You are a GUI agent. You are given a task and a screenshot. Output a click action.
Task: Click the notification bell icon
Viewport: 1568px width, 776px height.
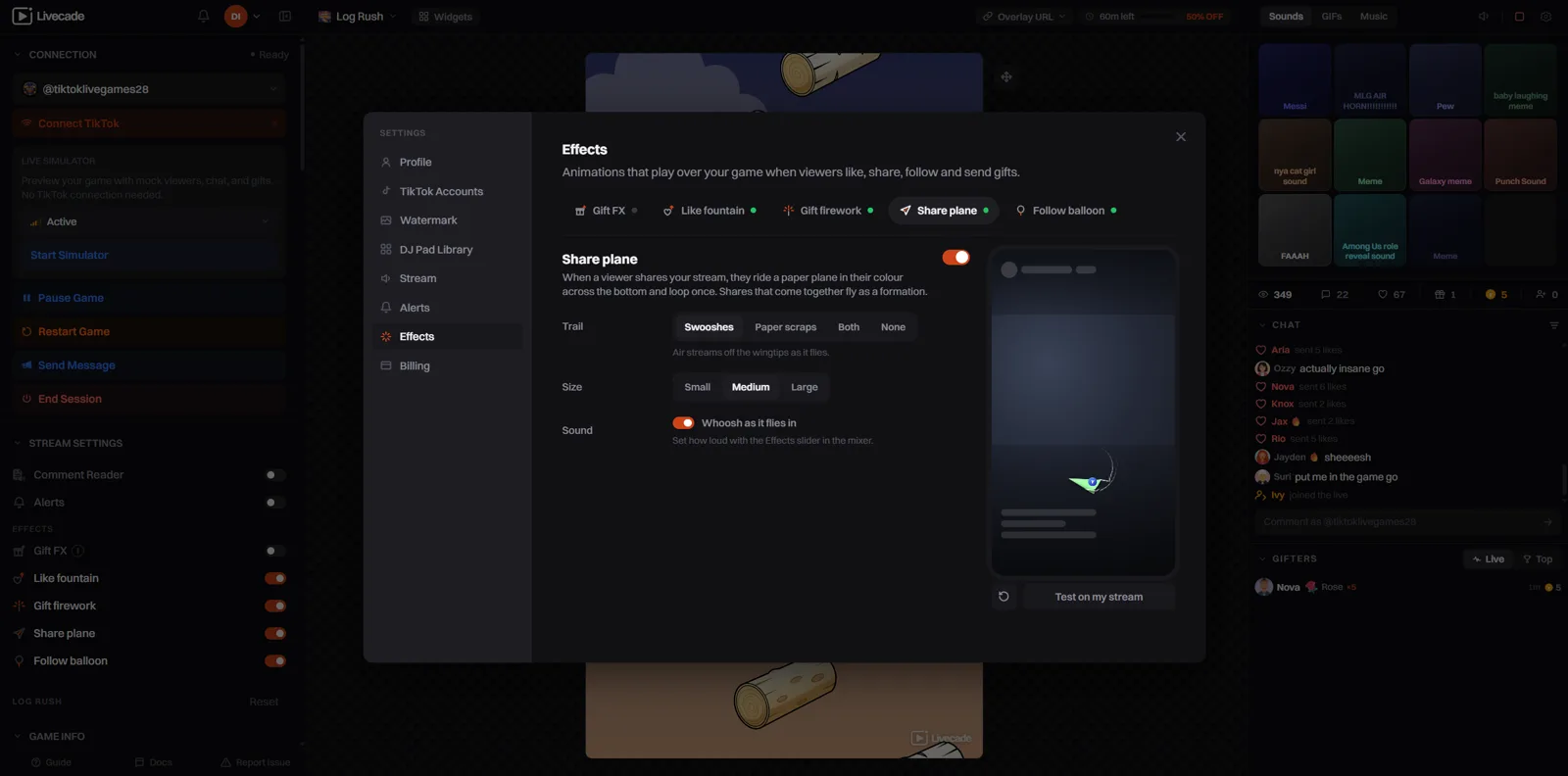coord(203,16)
